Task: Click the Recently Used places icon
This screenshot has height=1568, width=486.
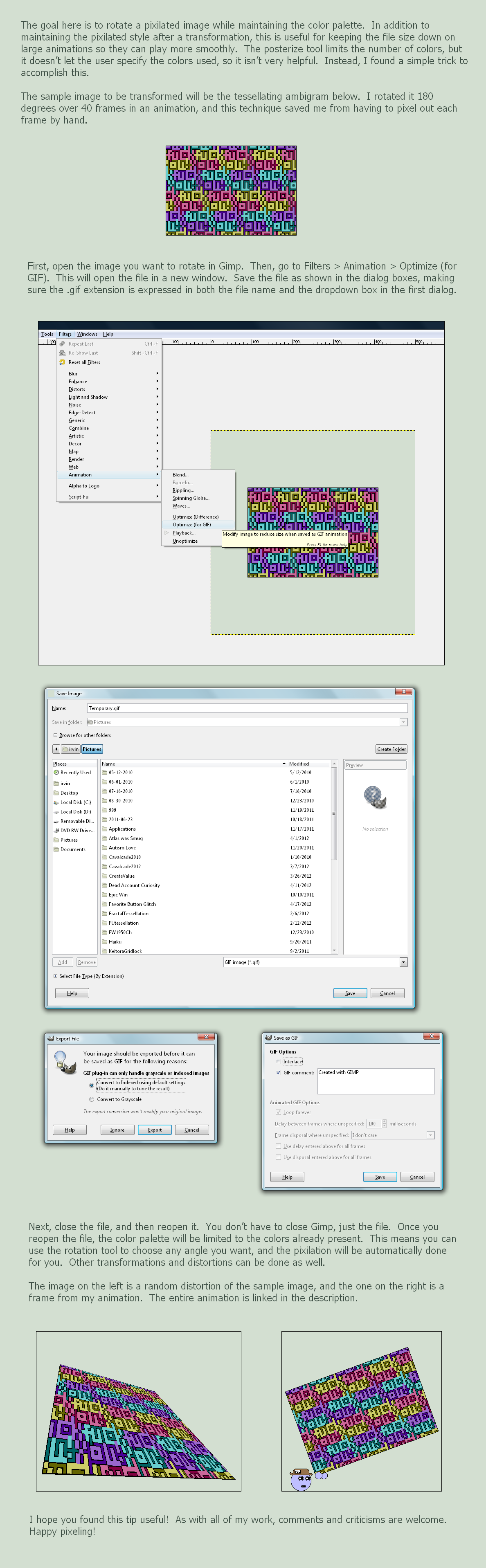Action: [x=56, y=773]
